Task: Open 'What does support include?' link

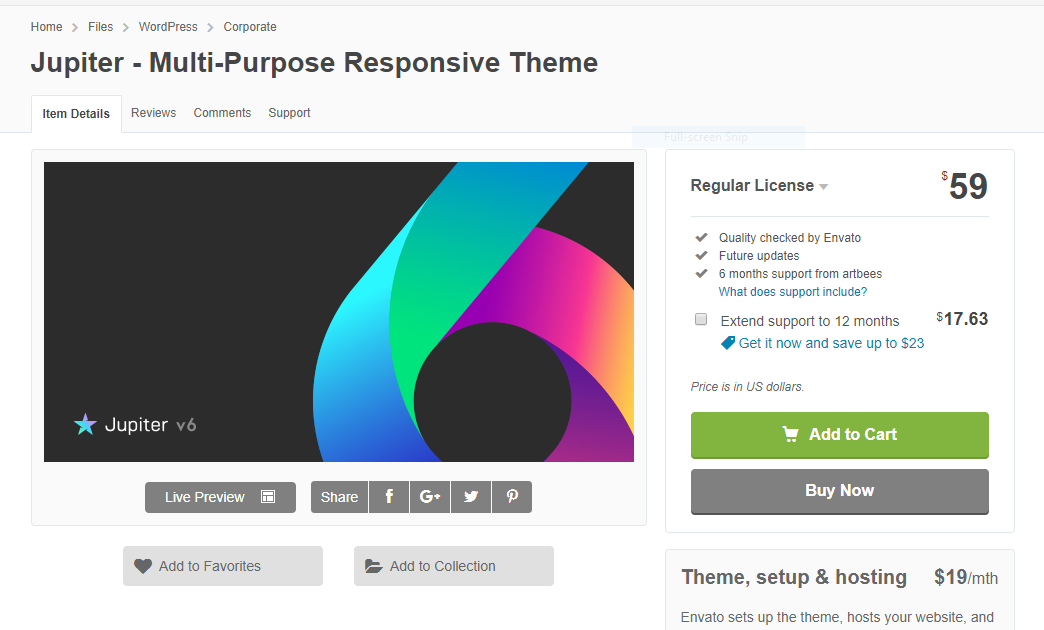Action: pos(792,292)
